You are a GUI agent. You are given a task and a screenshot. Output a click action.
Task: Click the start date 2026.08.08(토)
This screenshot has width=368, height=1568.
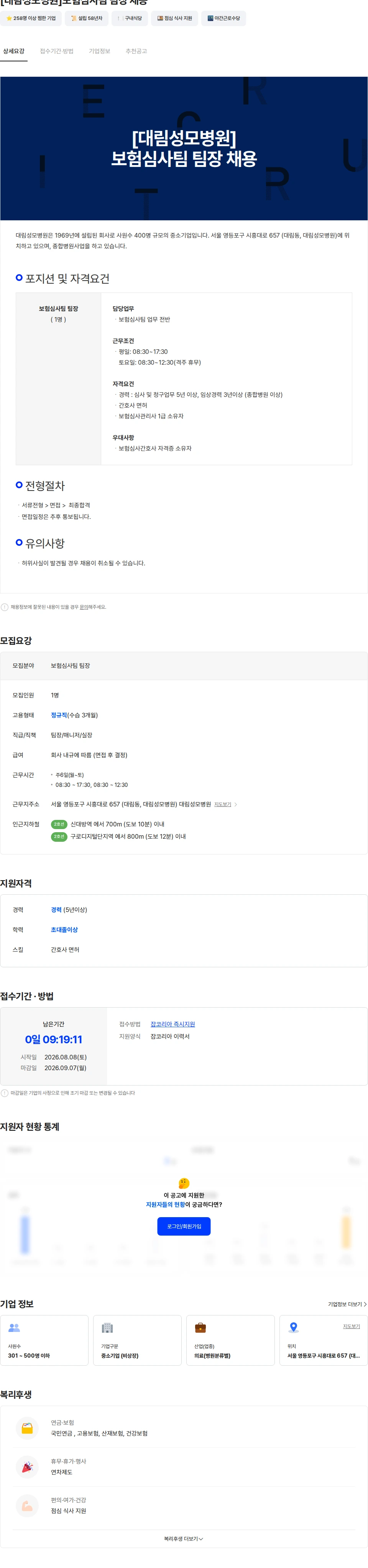tap(65, 1057)
